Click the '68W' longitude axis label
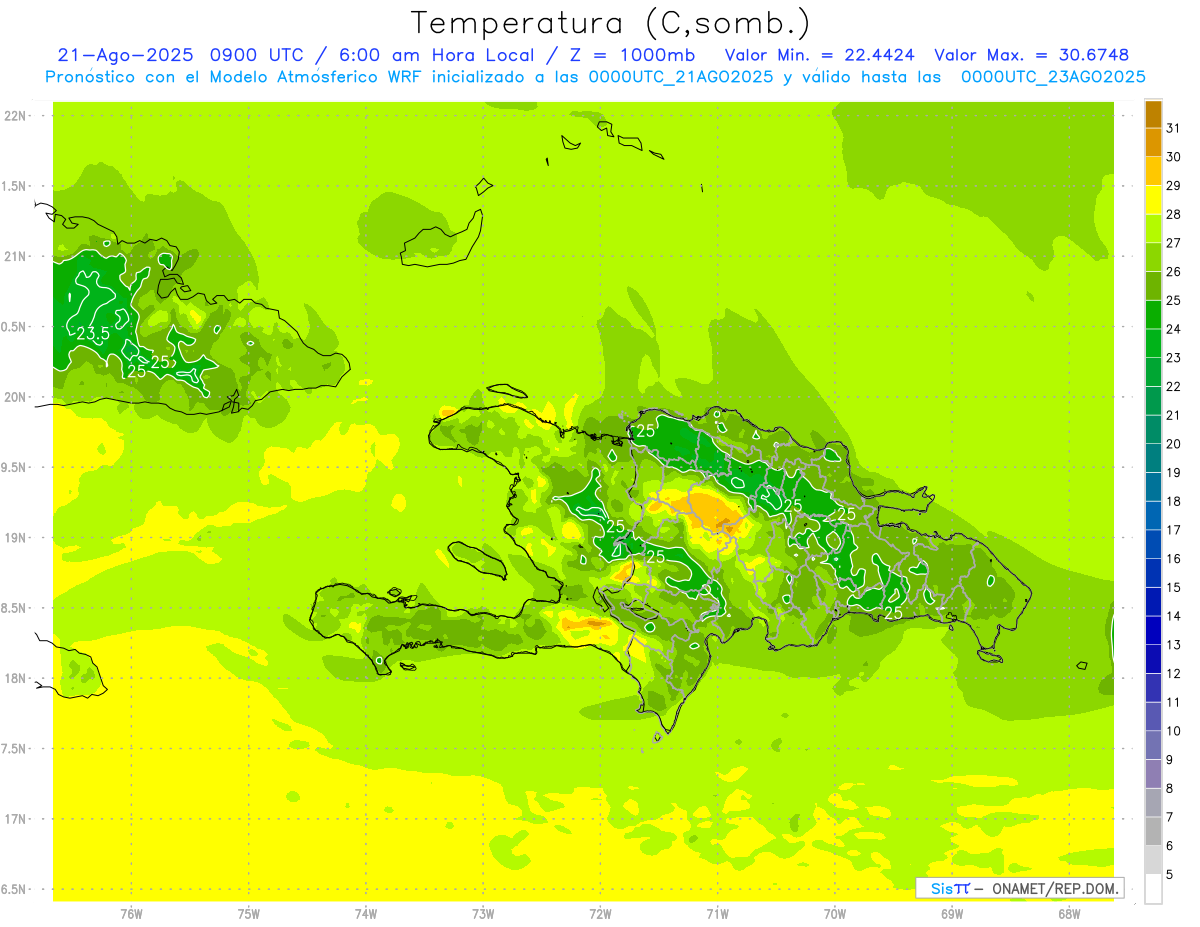This screenshot has height=927, width=1200. coord(1069,913)
